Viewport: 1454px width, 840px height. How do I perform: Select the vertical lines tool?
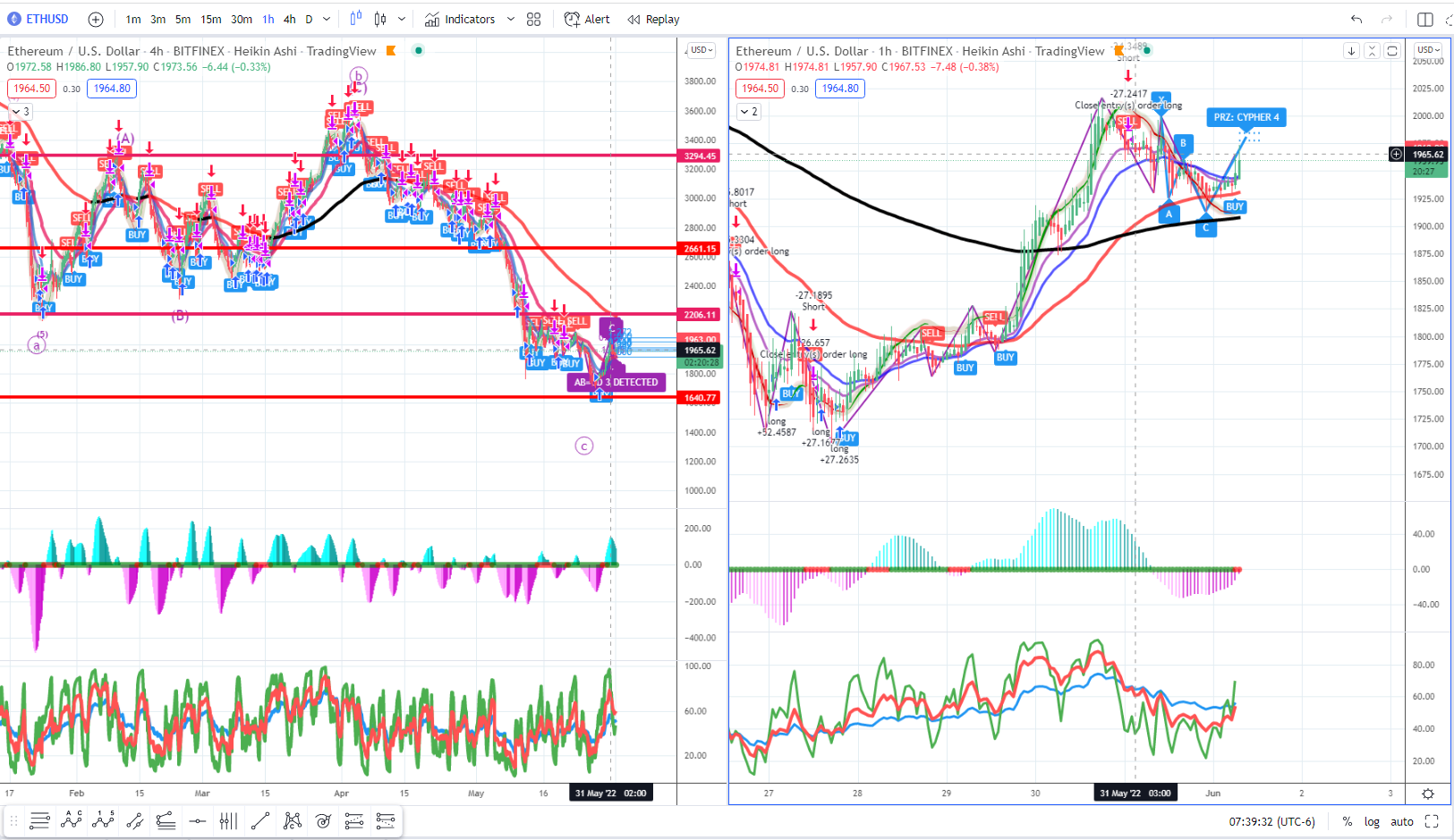[x=228, y=820]
